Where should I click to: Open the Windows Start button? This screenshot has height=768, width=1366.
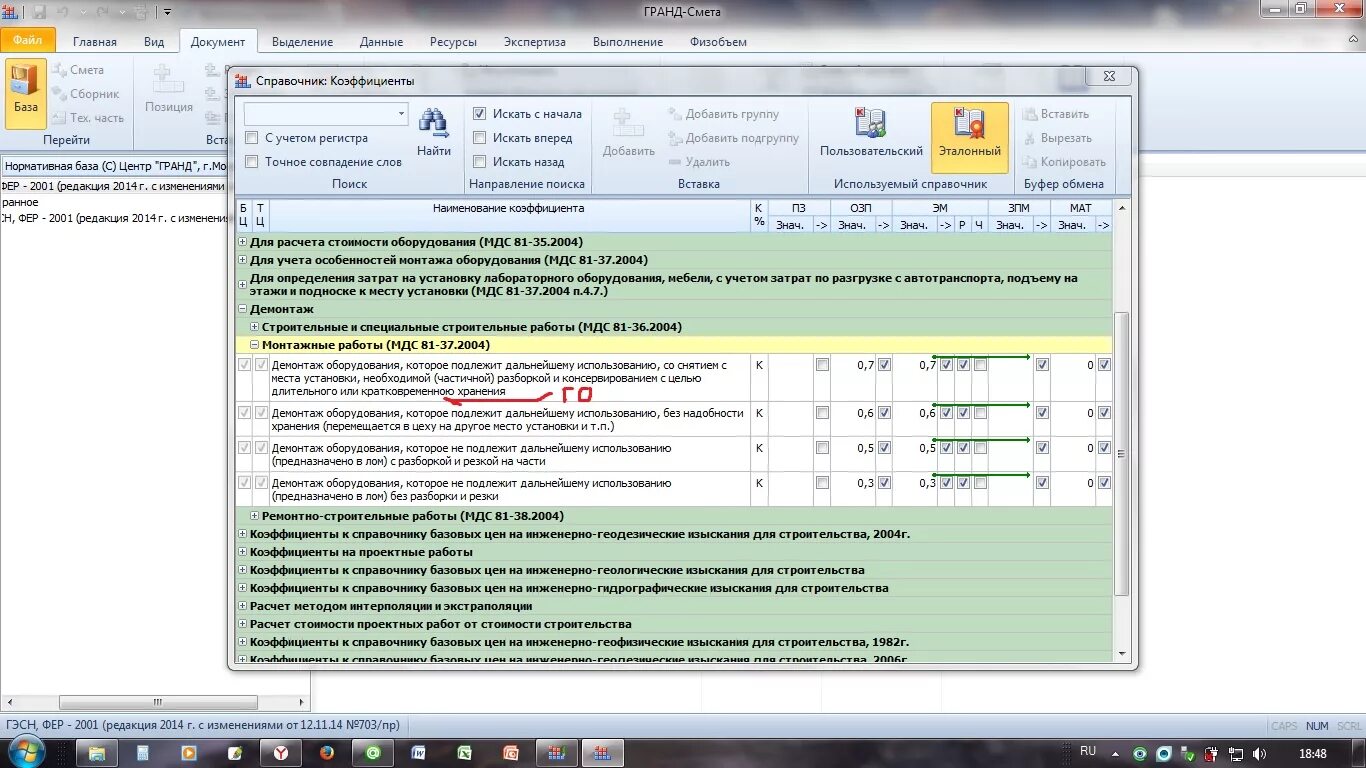24,752
